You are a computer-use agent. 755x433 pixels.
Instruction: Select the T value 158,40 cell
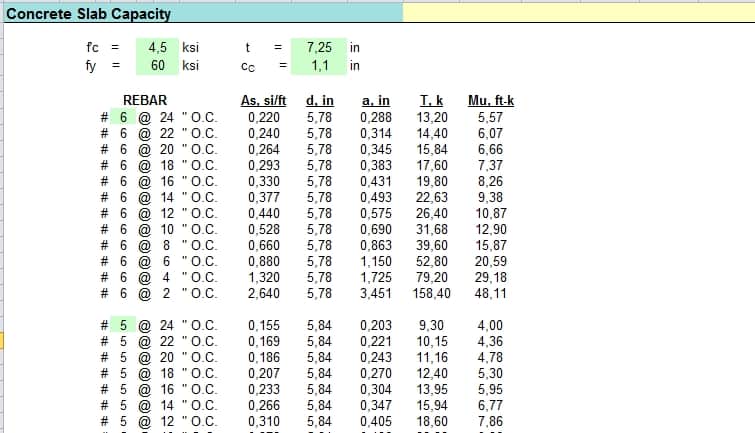click(431, 294)
